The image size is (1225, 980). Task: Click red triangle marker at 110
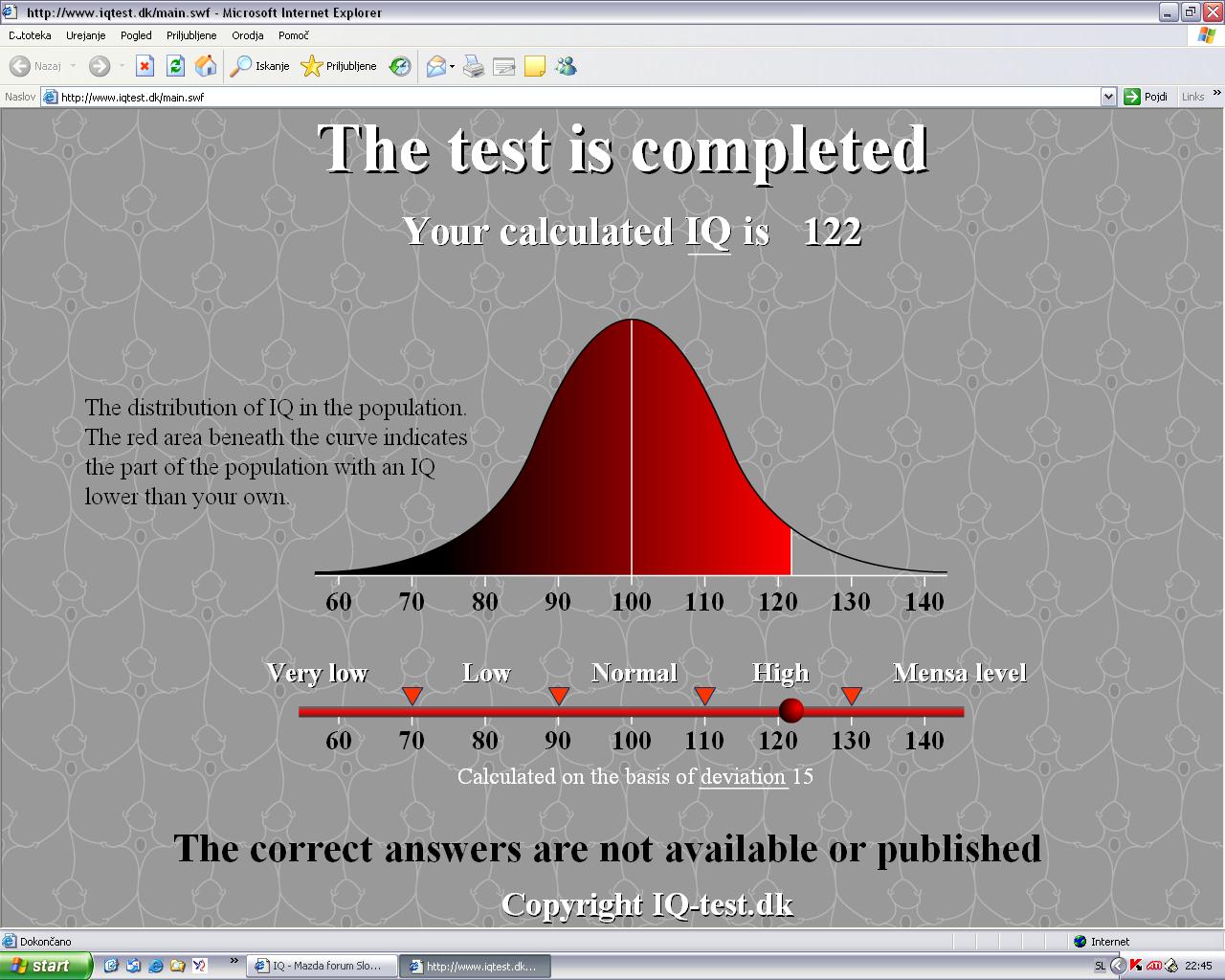tap(704, 696)
